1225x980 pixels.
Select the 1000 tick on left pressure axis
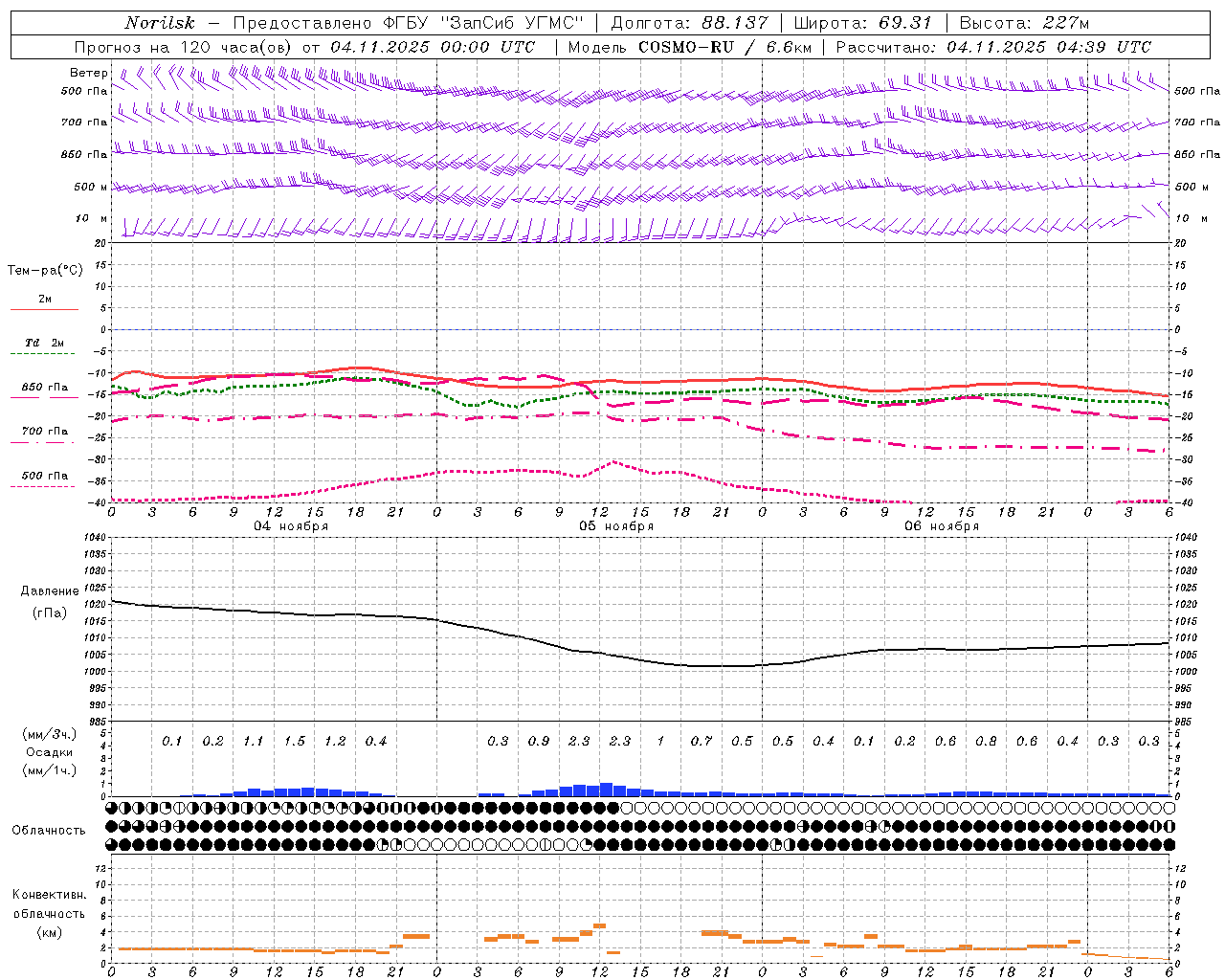click(97, 672)
